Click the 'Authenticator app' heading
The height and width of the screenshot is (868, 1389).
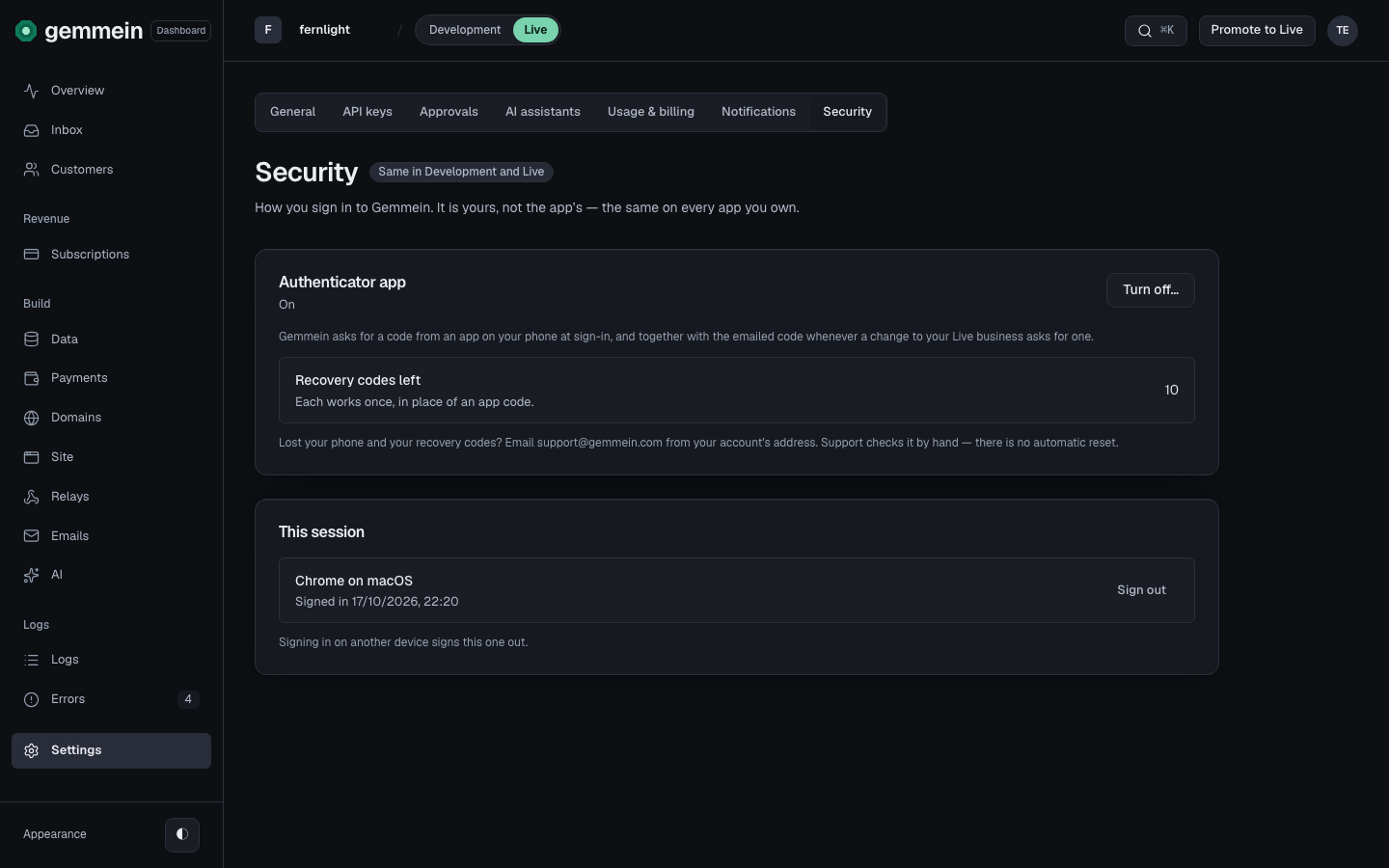pos(342,283)
